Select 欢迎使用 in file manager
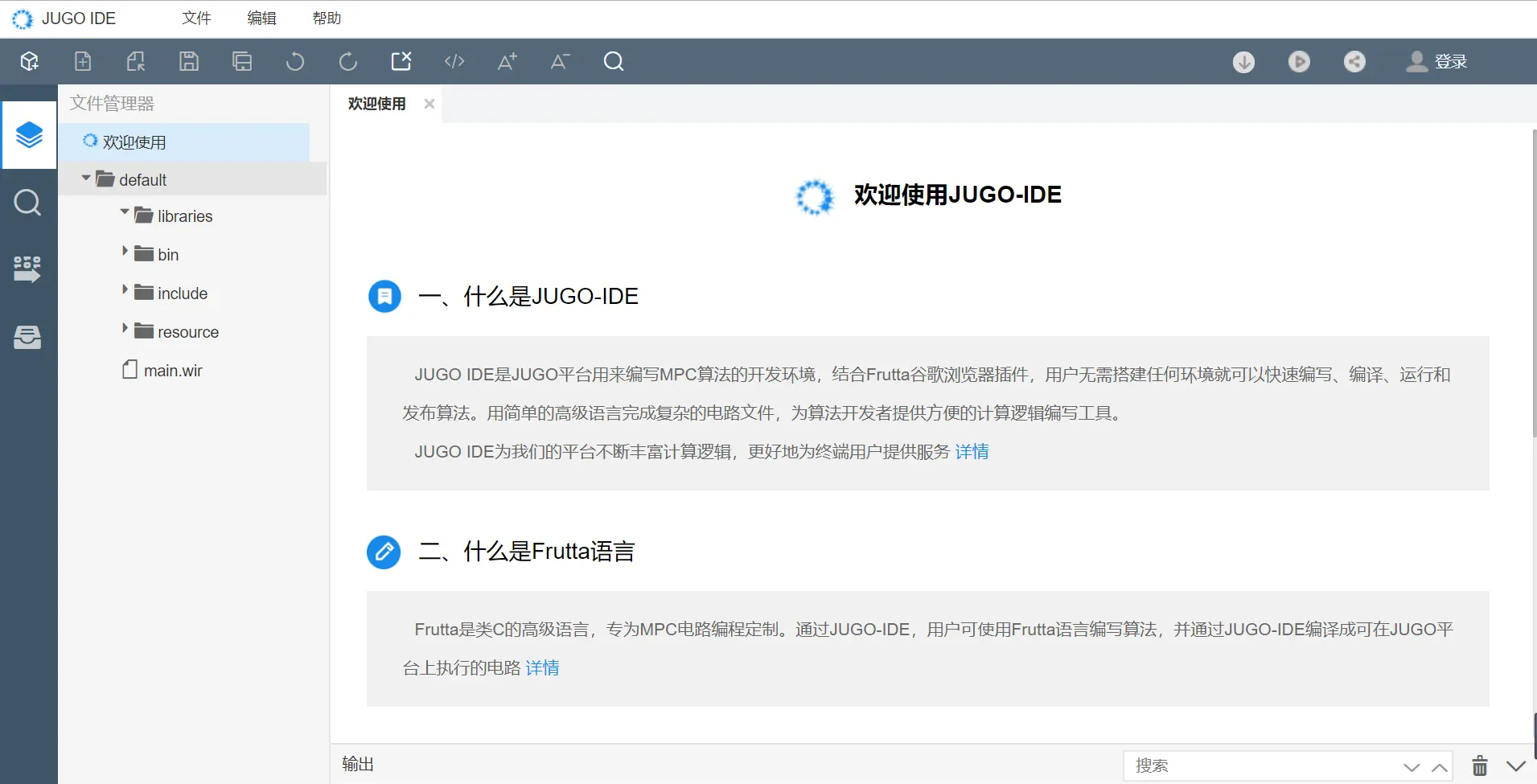 tap(183, 142)
